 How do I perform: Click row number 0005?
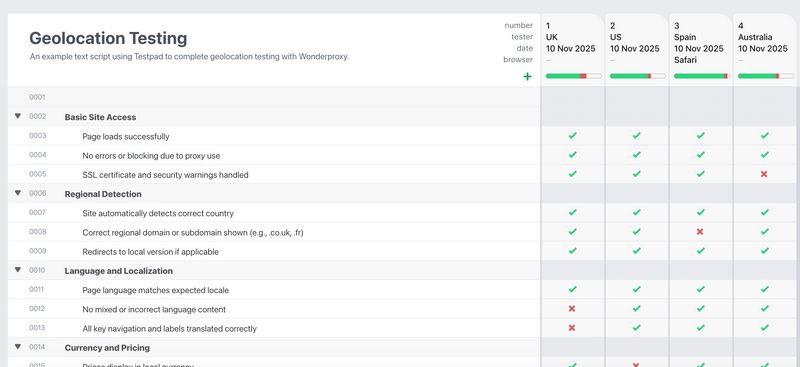click(x=37, y=174)
